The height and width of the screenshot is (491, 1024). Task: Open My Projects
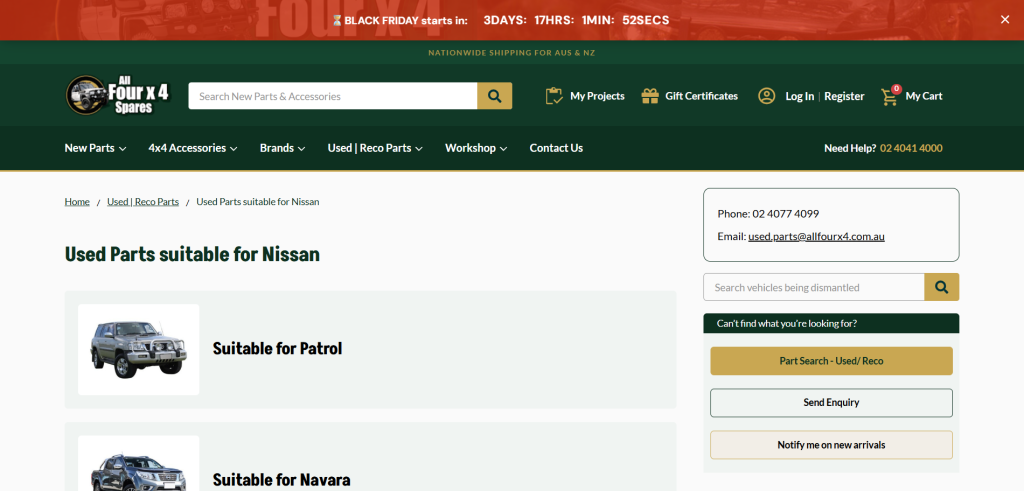click(x=597, y=96)
